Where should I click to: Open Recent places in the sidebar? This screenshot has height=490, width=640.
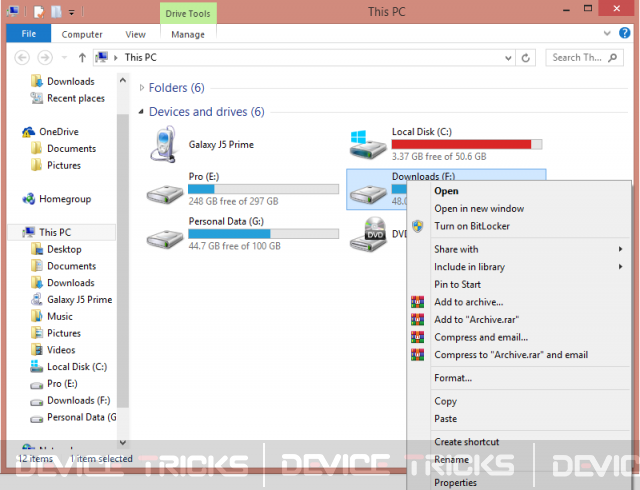tap(76, 98)
